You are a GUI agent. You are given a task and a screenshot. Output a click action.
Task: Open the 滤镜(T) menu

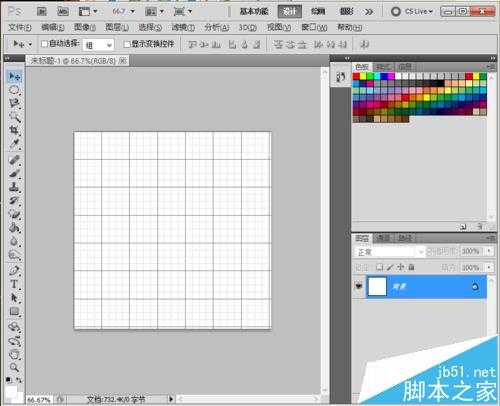(x=183, y=27)
